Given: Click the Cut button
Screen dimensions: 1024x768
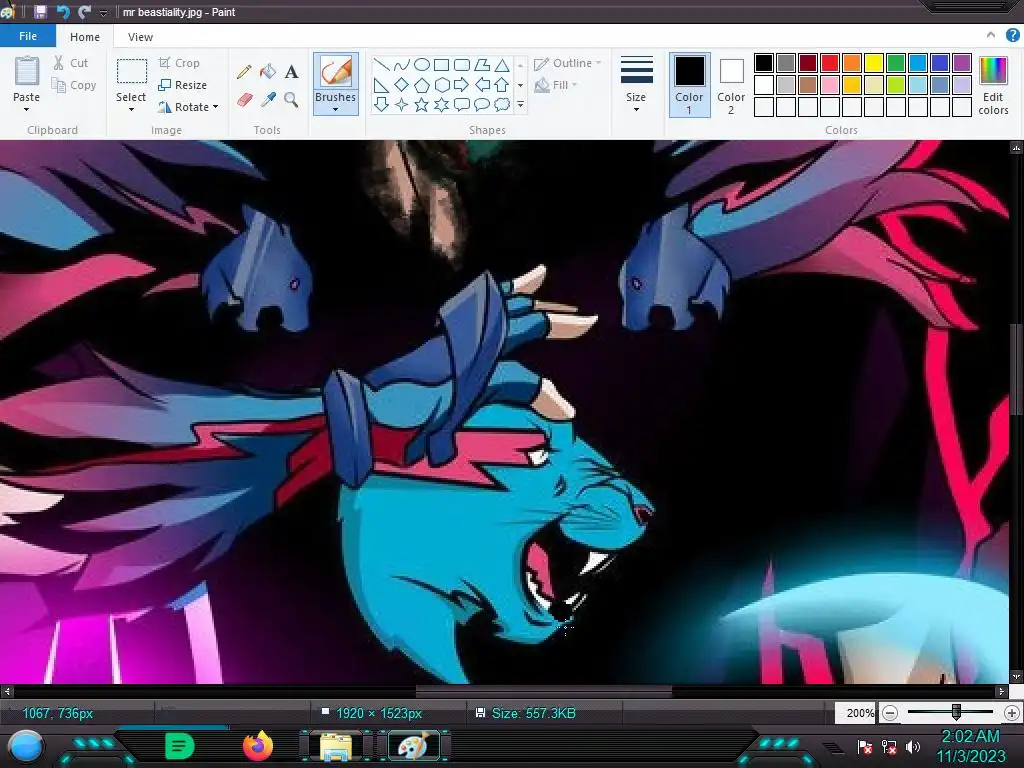Looking at the screenshot, I should pyautogui.click(x=71, y=63).
